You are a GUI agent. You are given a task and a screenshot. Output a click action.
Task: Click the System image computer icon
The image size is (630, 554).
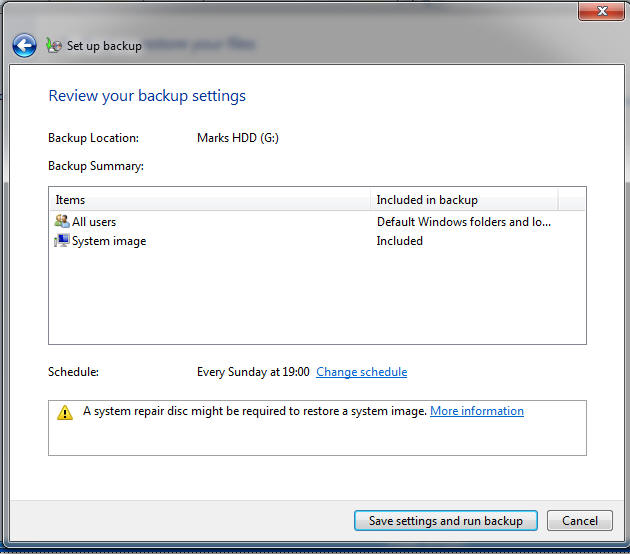coord(62,241)
